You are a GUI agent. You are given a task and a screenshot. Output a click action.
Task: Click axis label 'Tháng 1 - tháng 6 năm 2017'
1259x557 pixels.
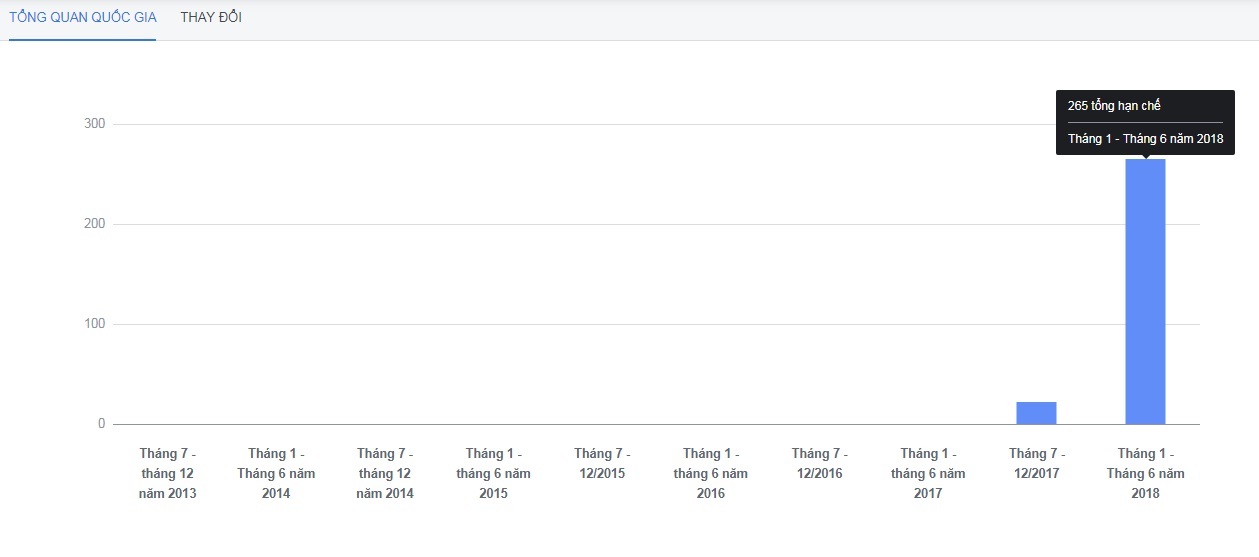point(928,474)
